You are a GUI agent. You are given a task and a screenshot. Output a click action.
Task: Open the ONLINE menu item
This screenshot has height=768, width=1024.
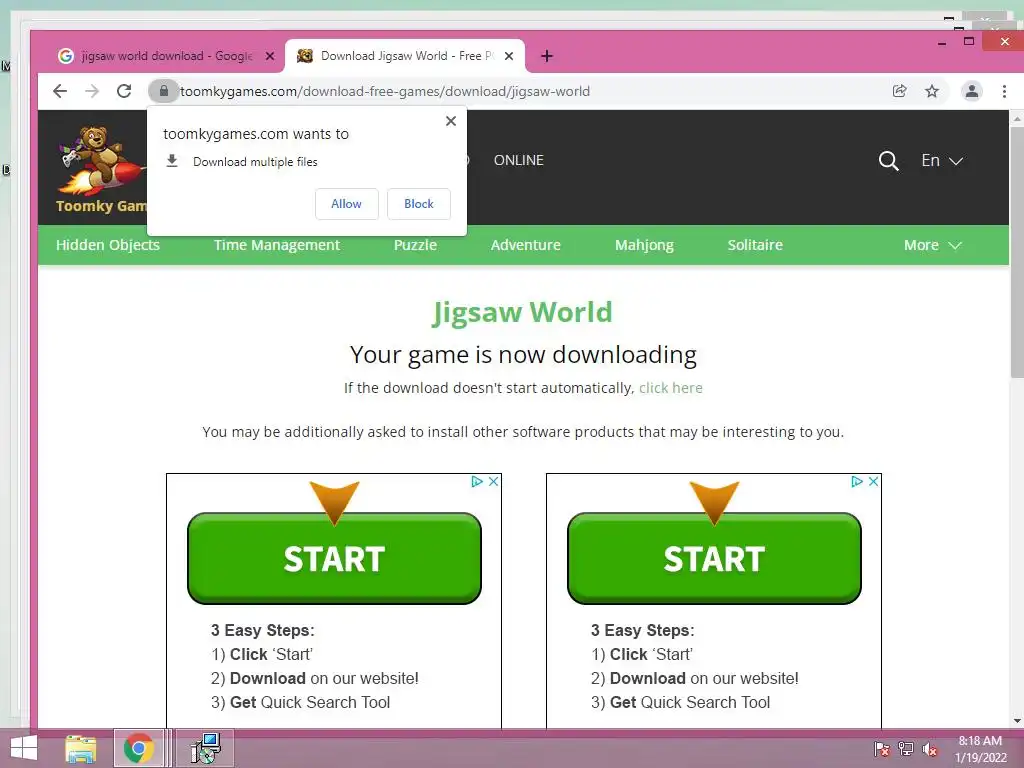519,160
